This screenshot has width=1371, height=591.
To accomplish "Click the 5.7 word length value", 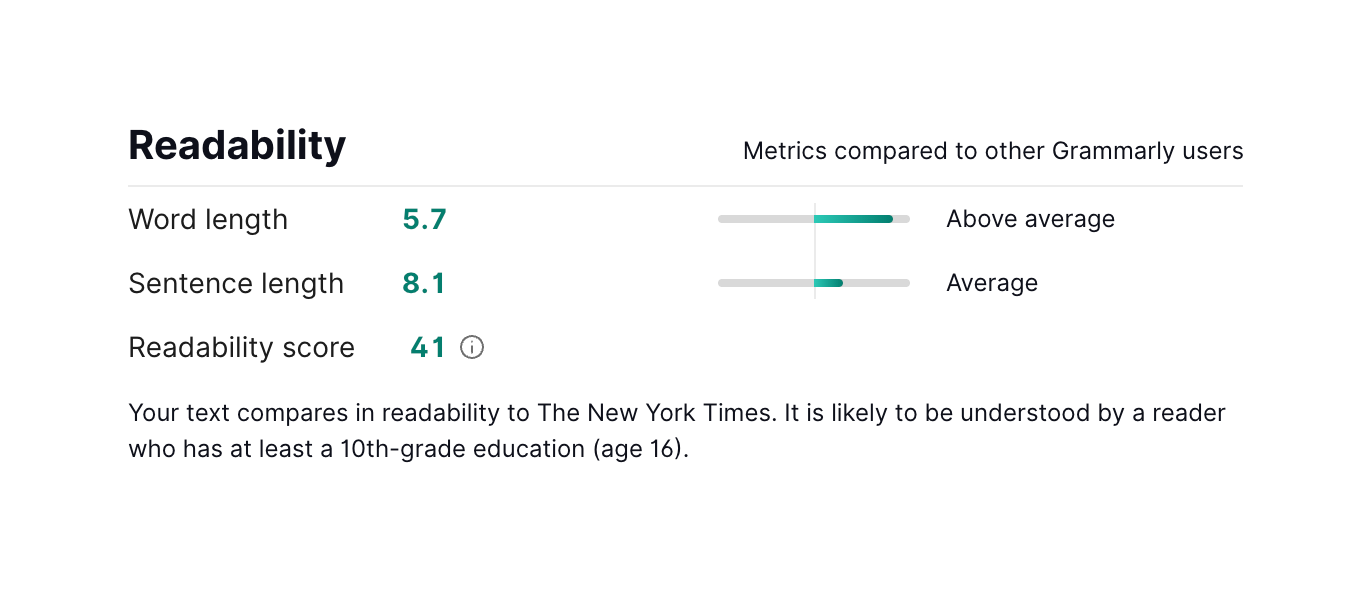I will (x=424, y=219).
